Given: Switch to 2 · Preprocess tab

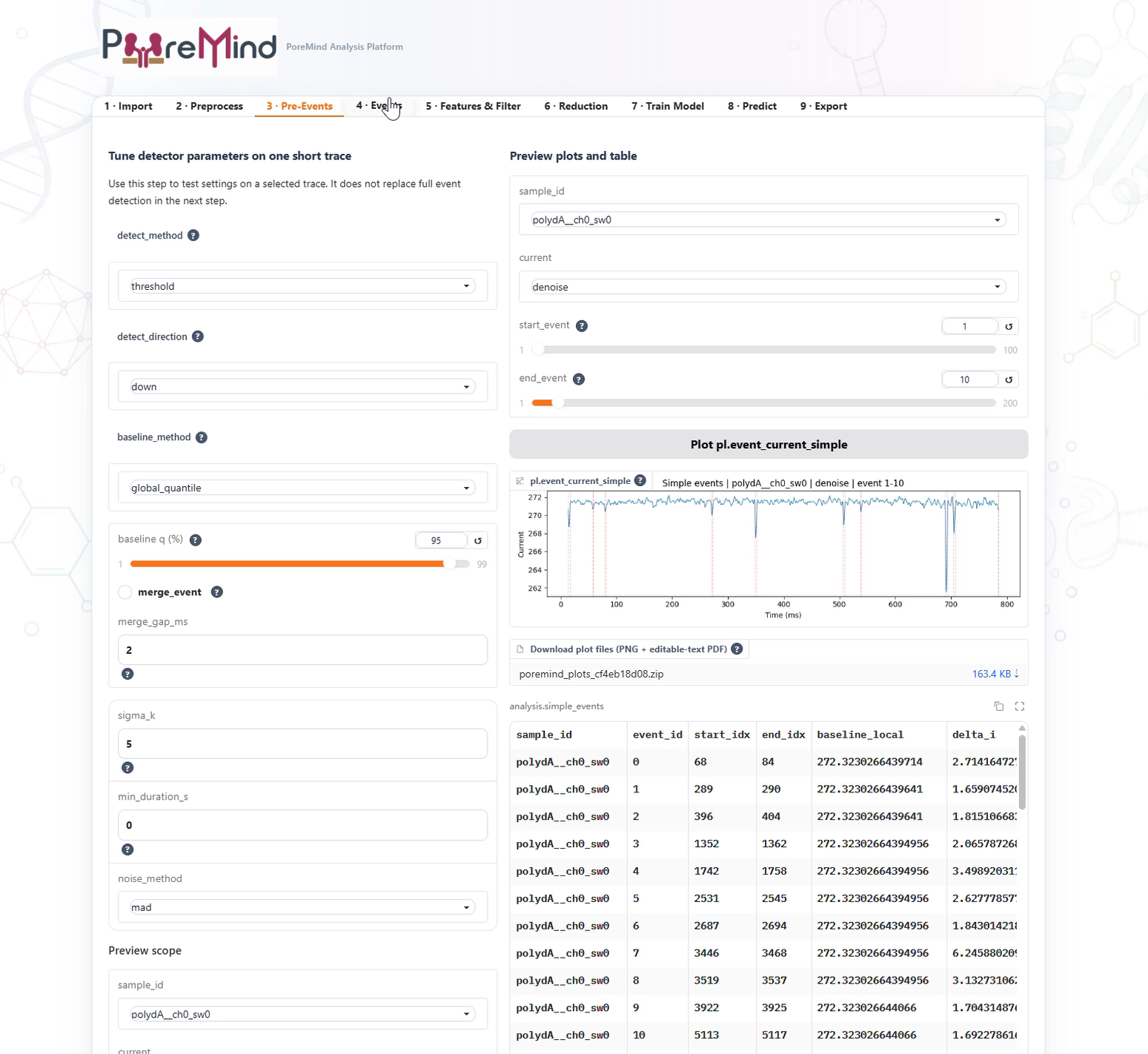Looking at the screenshot, I should [210, 106].
